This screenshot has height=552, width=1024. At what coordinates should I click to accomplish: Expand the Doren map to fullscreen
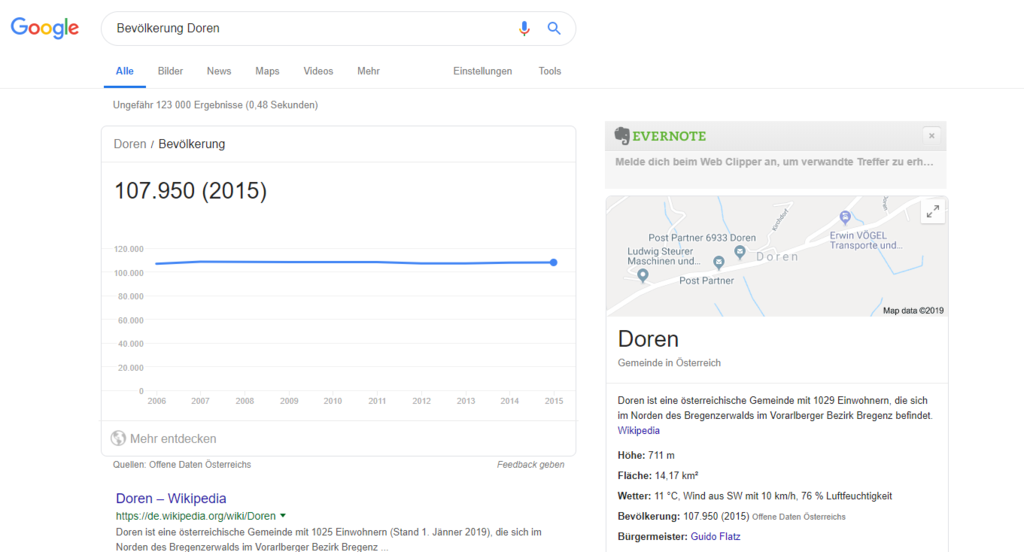pos(932,211)
